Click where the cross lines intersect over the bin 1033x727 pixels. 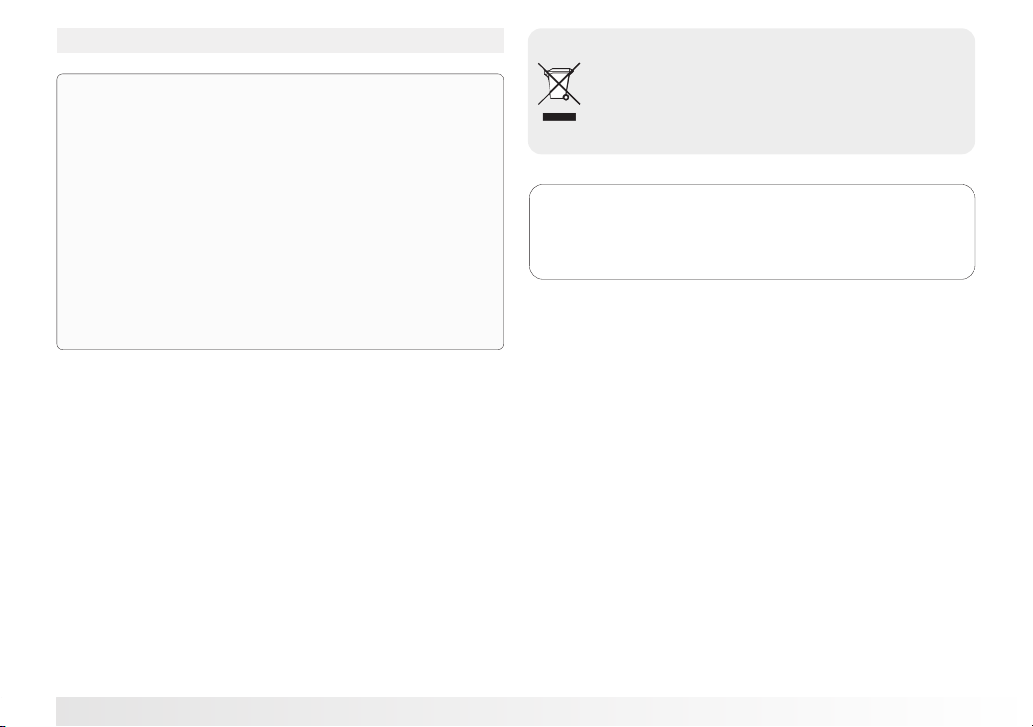pyautogui.click(x=559, y=84)
